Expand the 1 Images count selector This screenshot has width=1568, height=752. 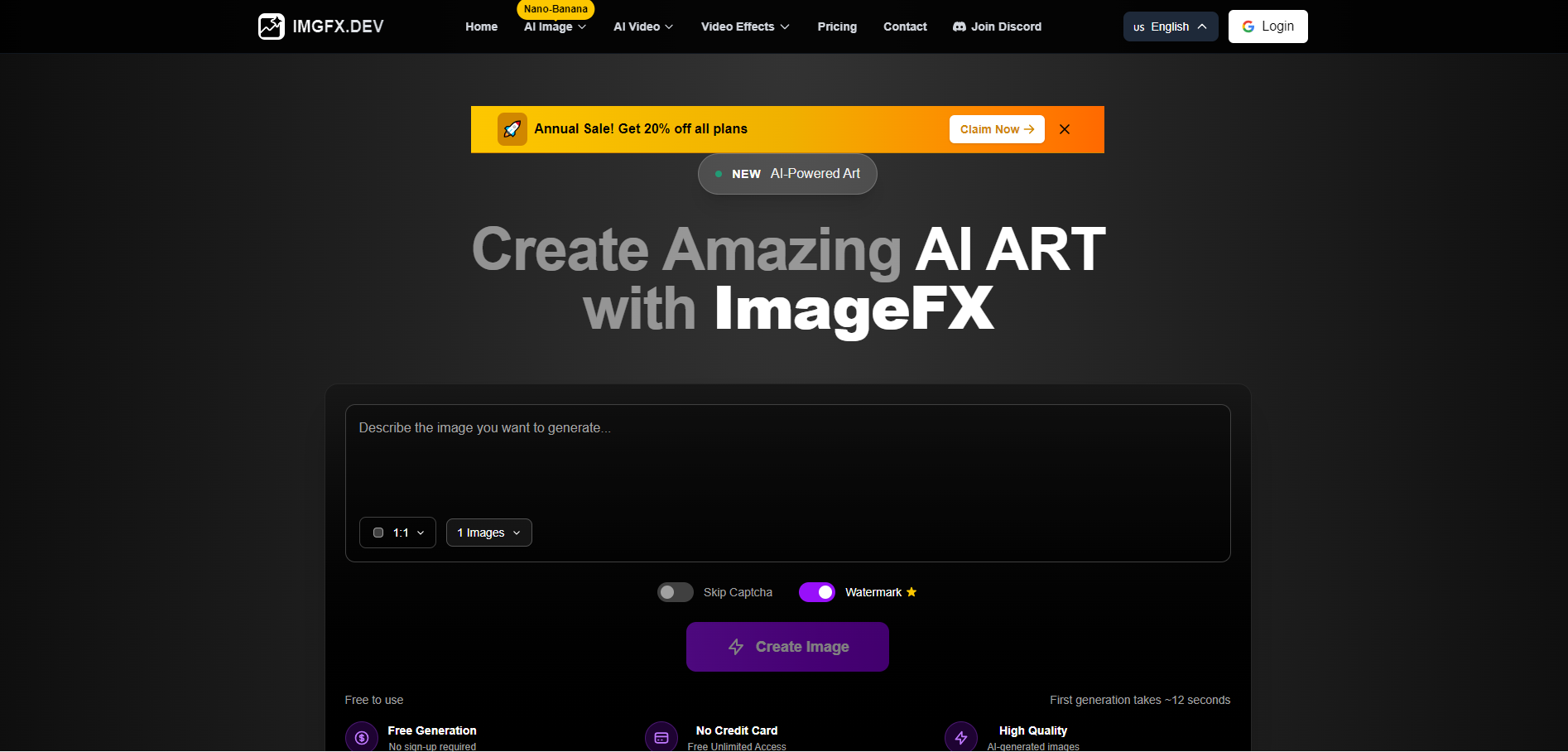coord(488,533)
